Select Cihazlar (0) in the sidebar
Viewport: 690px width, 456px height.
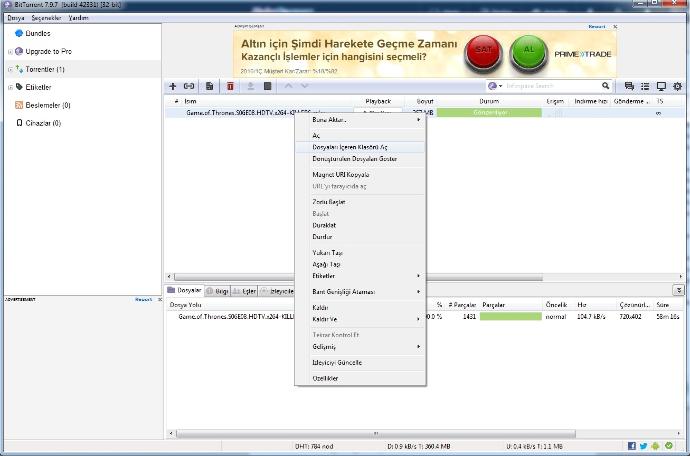(43, 123)
